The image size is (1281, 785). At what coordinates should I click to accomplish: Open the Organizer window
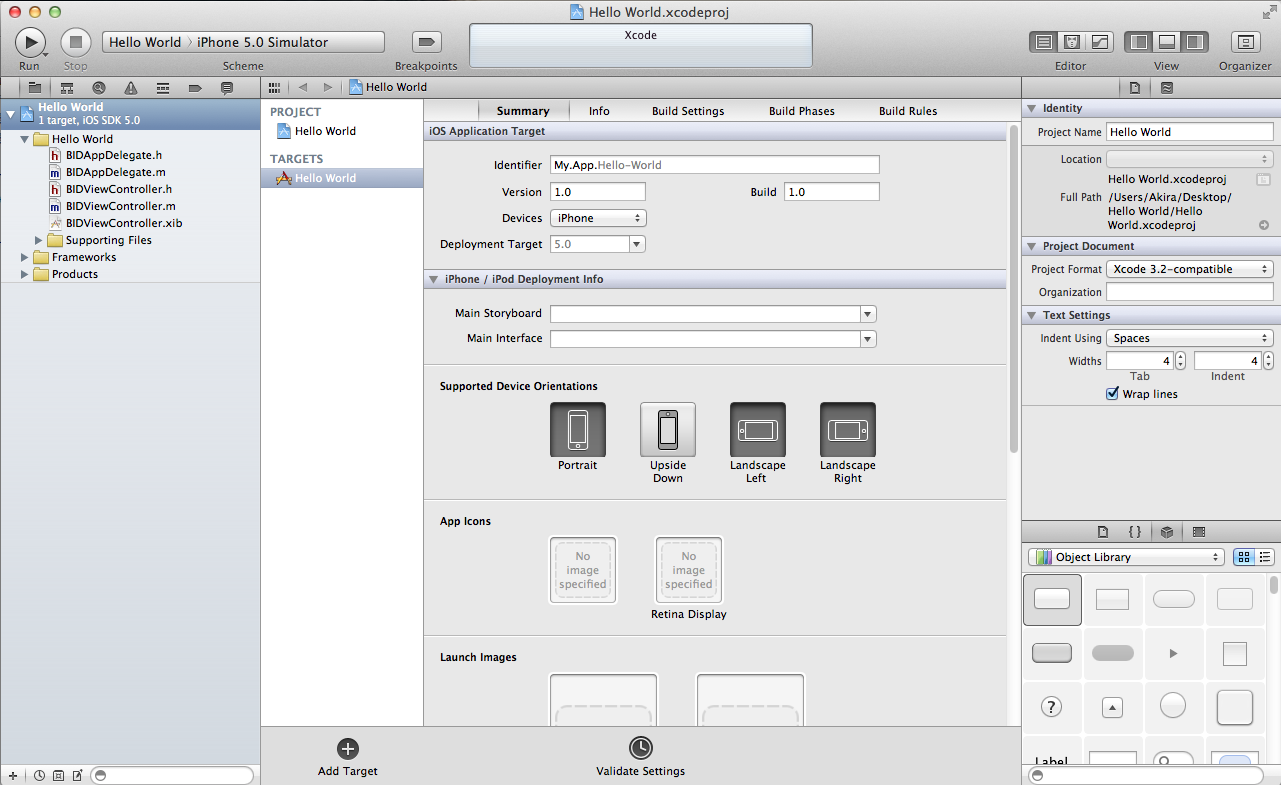point(1245,42)
